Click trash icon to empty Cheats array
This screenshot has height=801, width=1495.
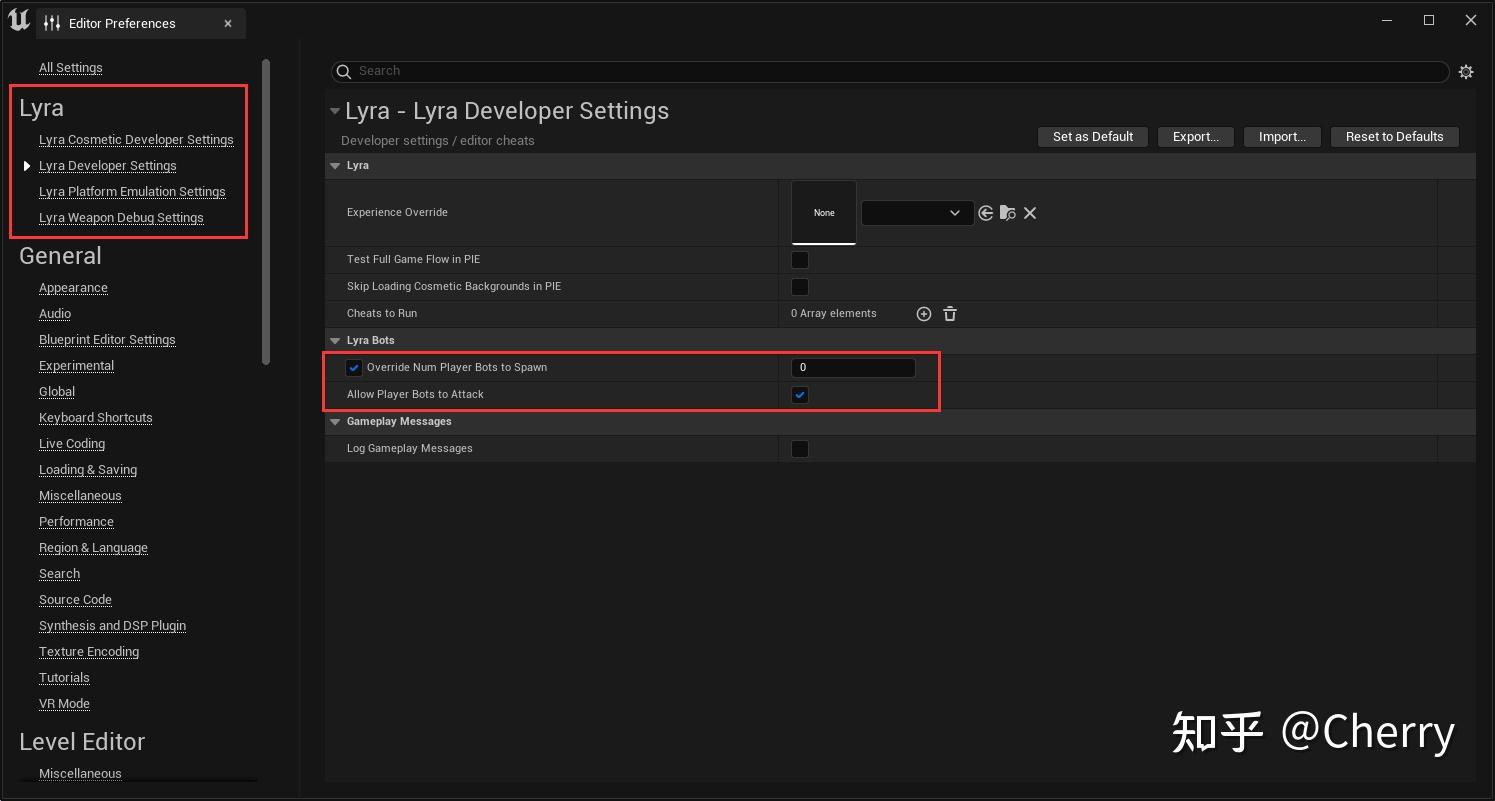[950, 314]
